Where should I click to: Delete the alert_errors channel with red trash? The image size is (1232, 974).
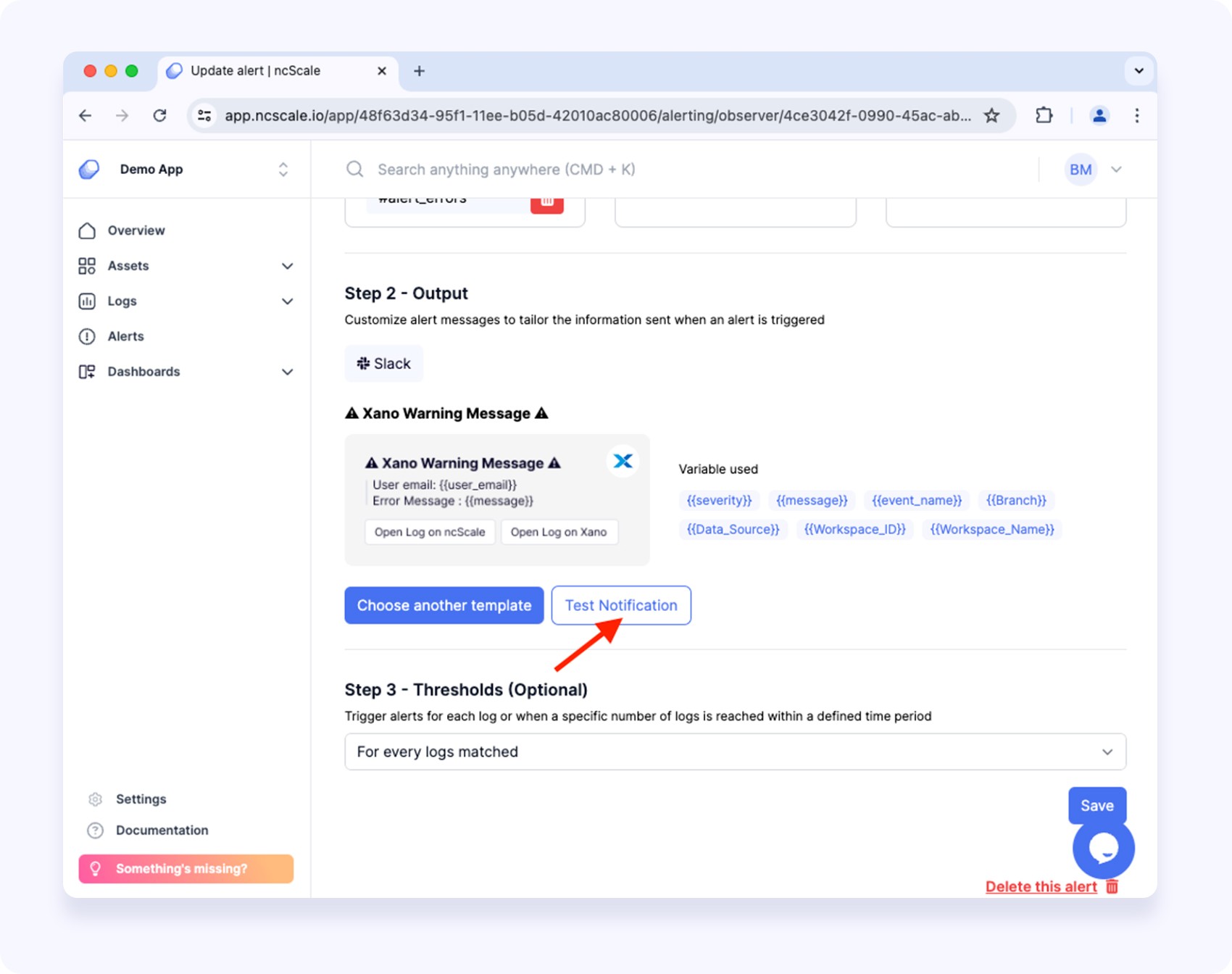click(x=547, y=204)
